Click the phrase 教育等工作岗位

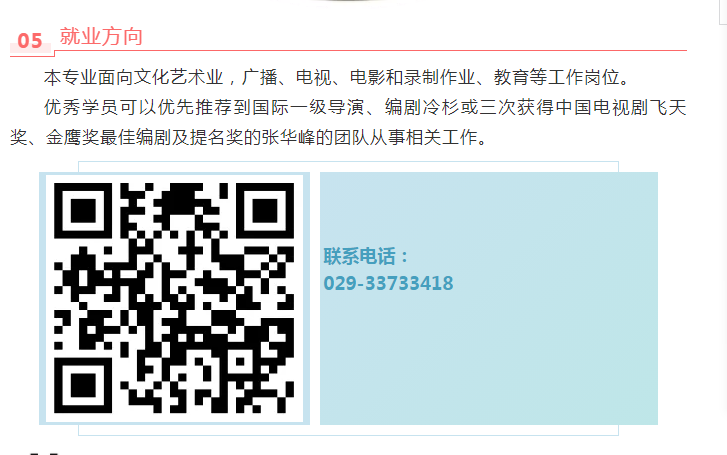tap(557, 77)
